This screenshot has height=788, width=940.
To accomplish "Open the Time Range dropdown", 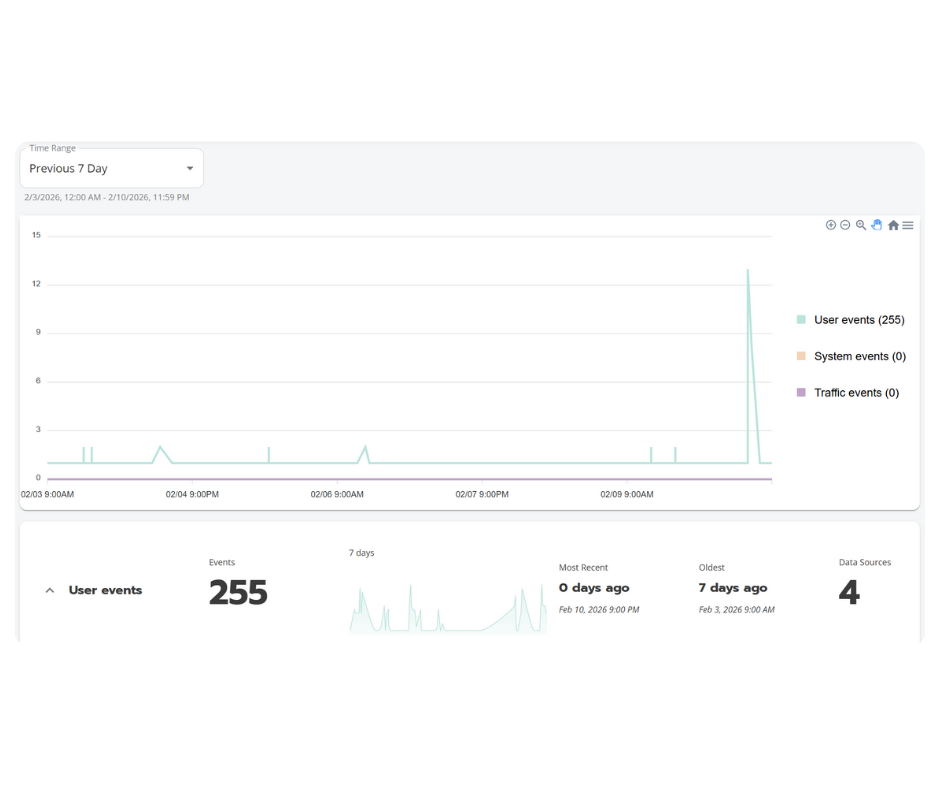I will tap(110, 167).
